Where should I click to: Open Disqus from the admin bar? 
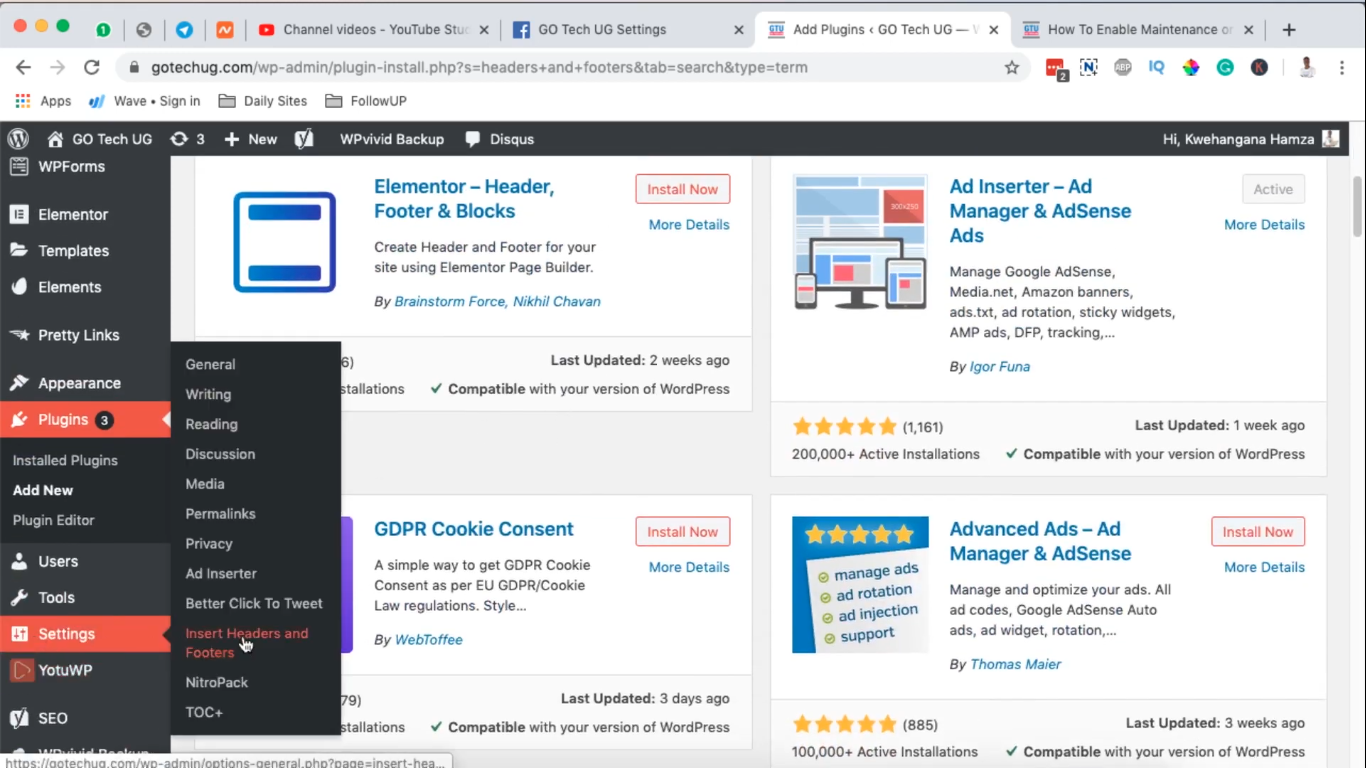tap(499, 139)
